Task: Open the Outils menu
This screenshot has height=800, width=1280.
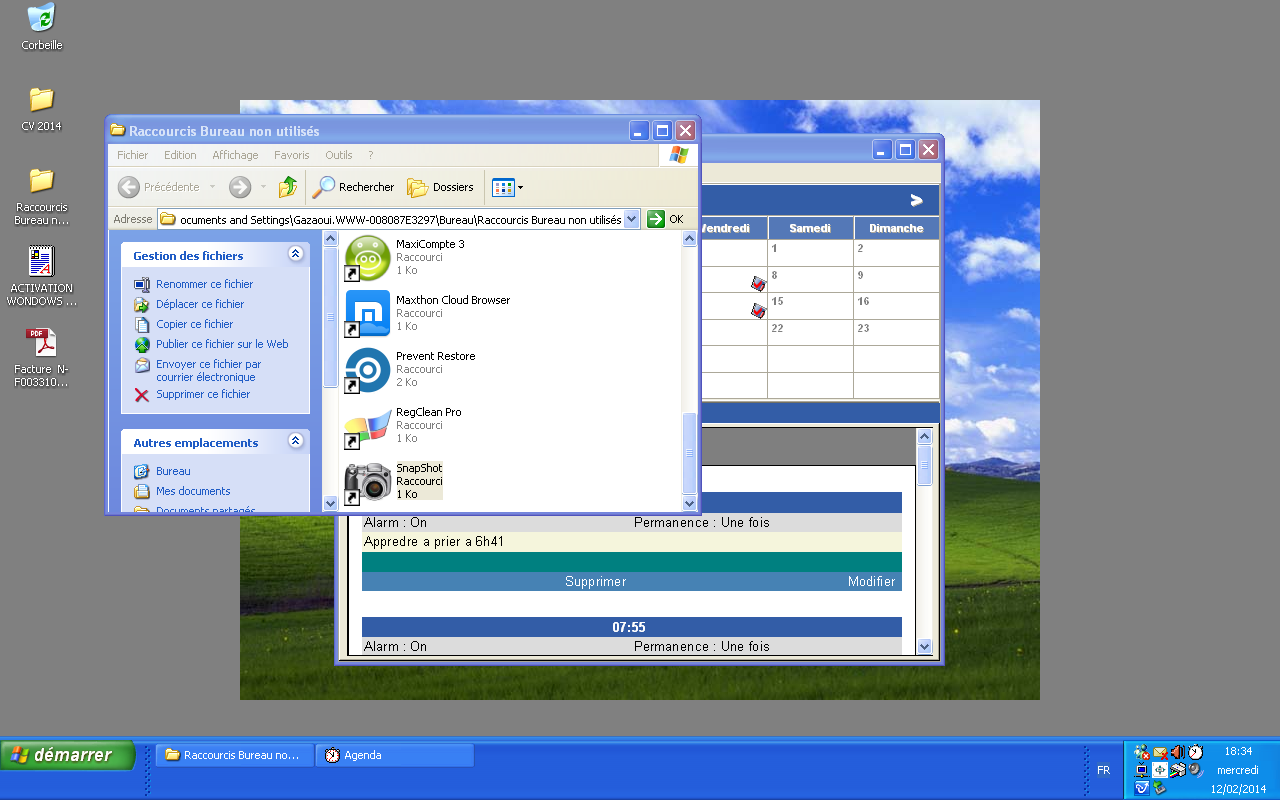Action: click(x=339, y=155)
